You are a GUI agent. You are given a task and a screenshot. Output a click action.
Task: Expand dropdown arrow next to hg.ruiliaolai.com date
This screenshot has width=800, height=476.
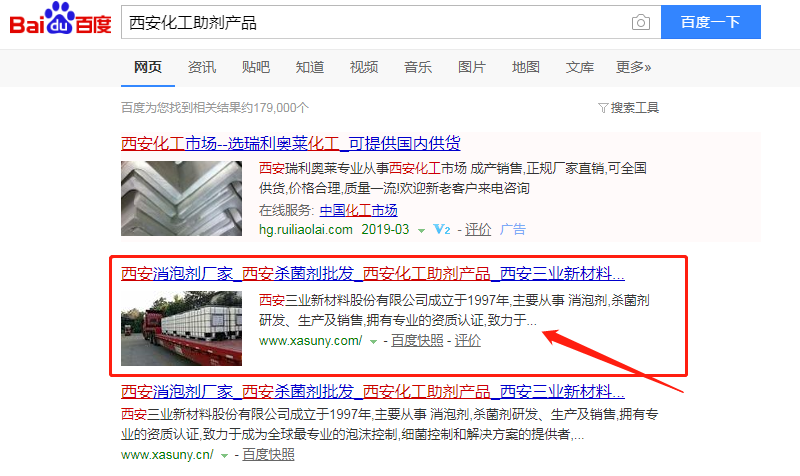421,231
